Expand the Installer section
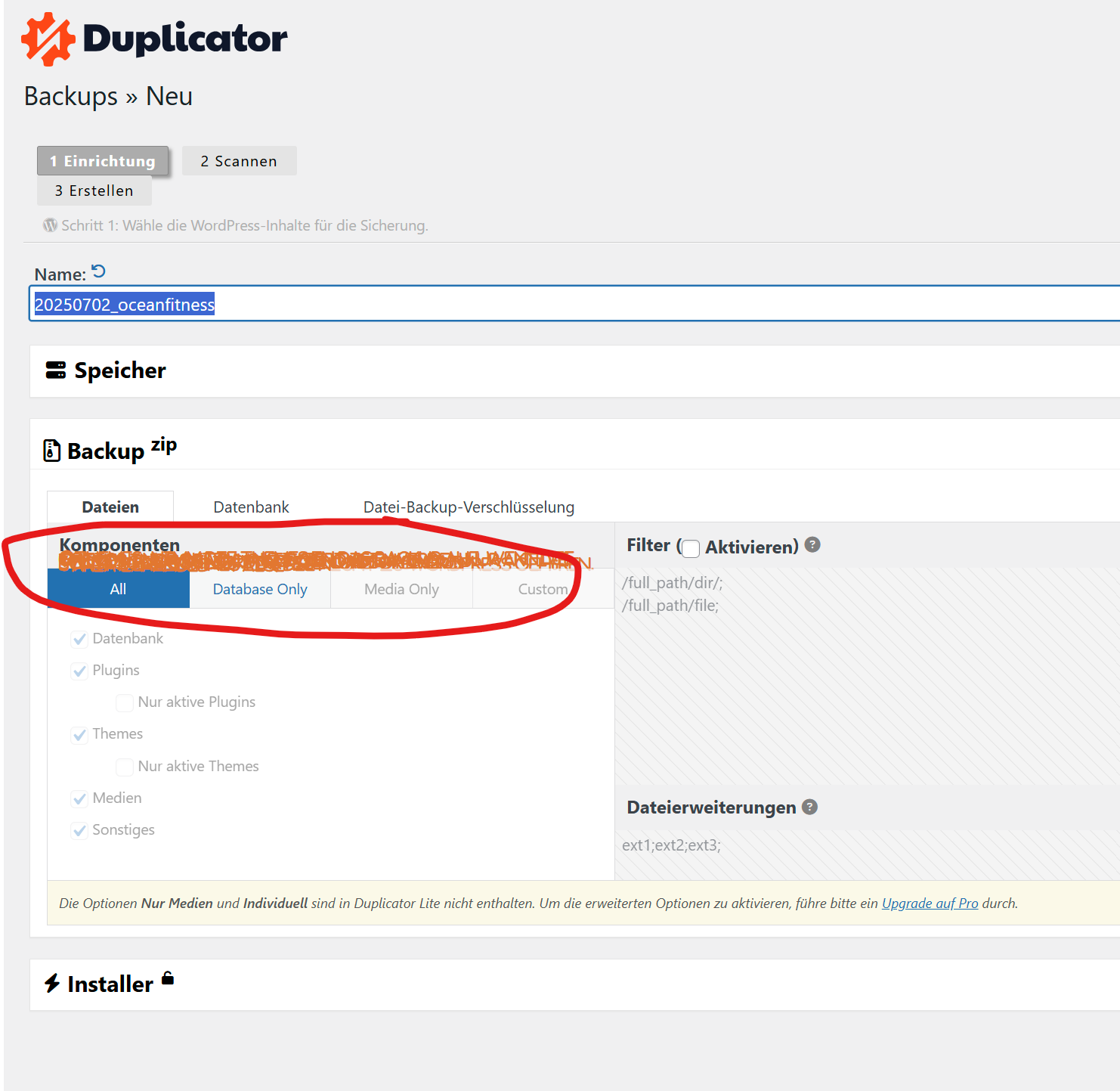 pos(574,984)
